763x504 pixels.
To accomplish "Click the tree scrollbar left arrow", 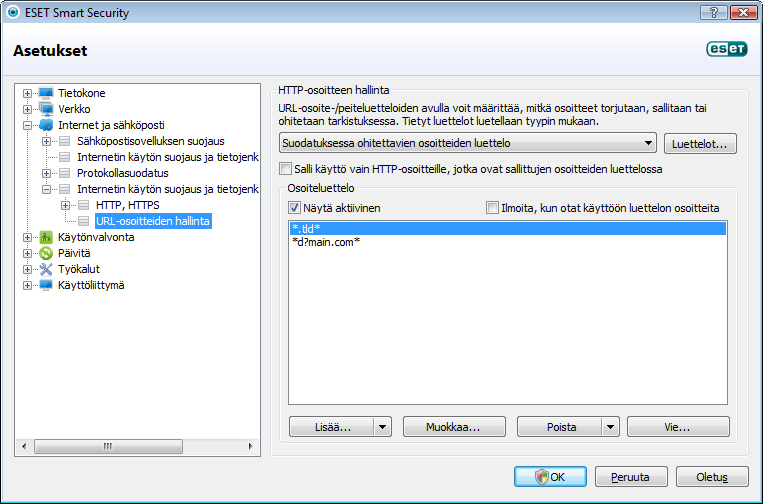I will coord(24,446).
